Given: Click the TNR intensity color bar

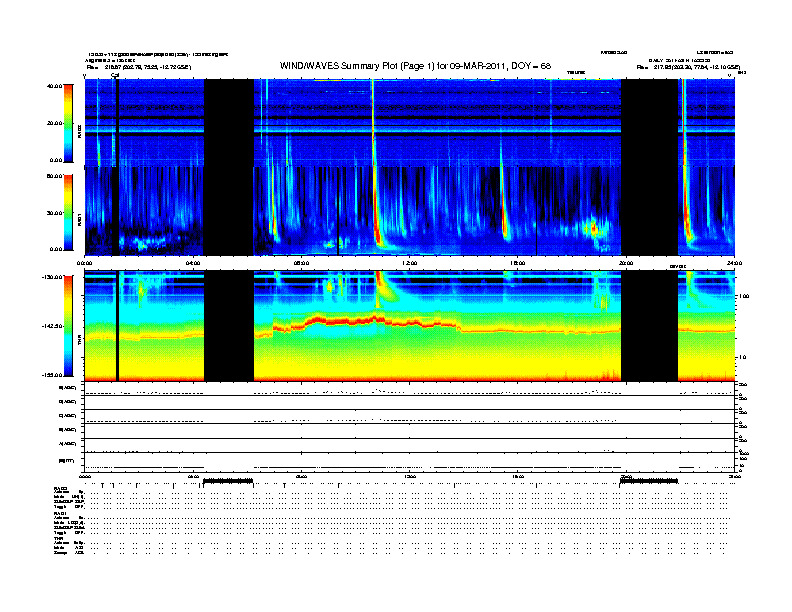Looking at the screenshot, I should [x=68, y=326].
